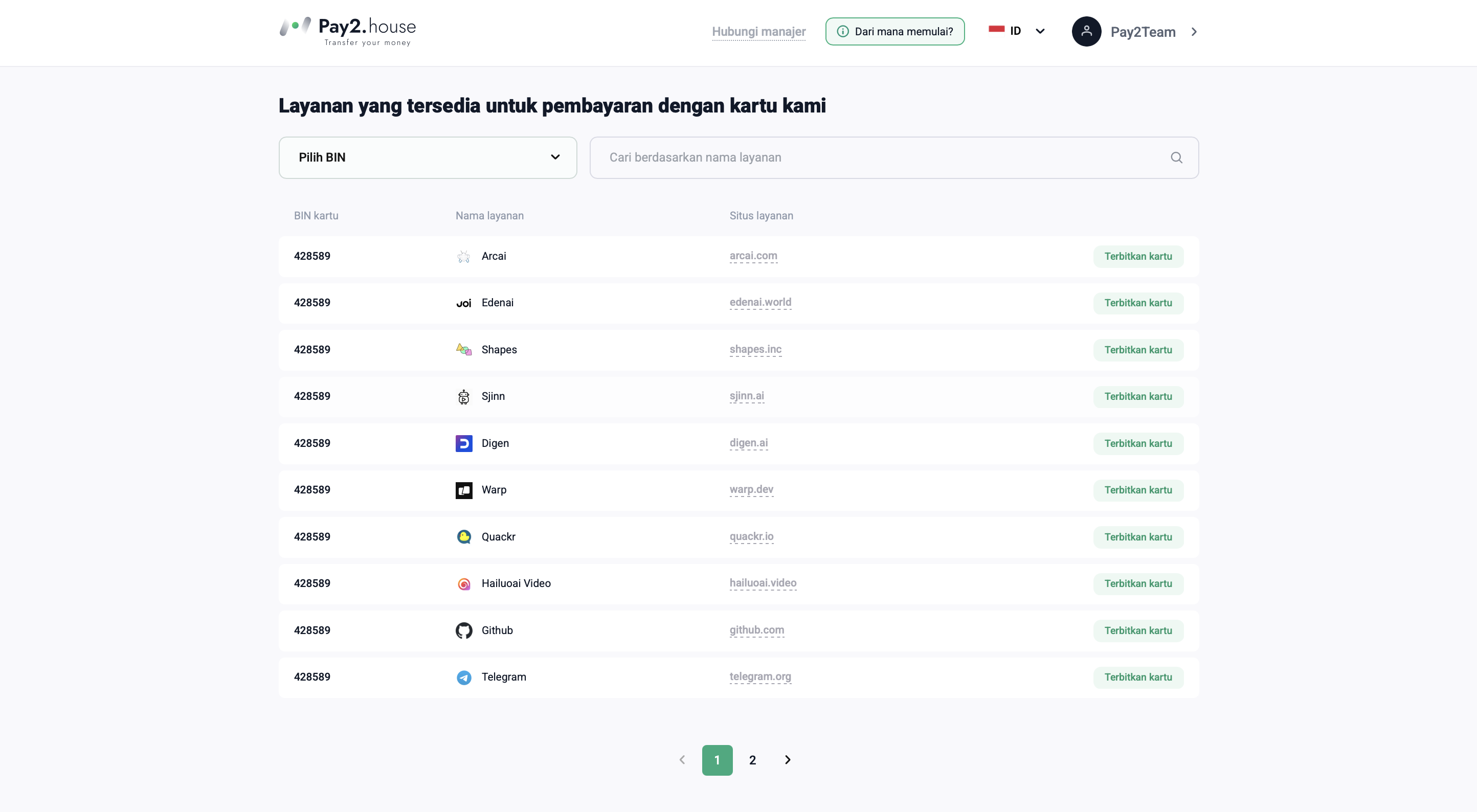
Task: Open the warp.dev link
Action: 751,489
